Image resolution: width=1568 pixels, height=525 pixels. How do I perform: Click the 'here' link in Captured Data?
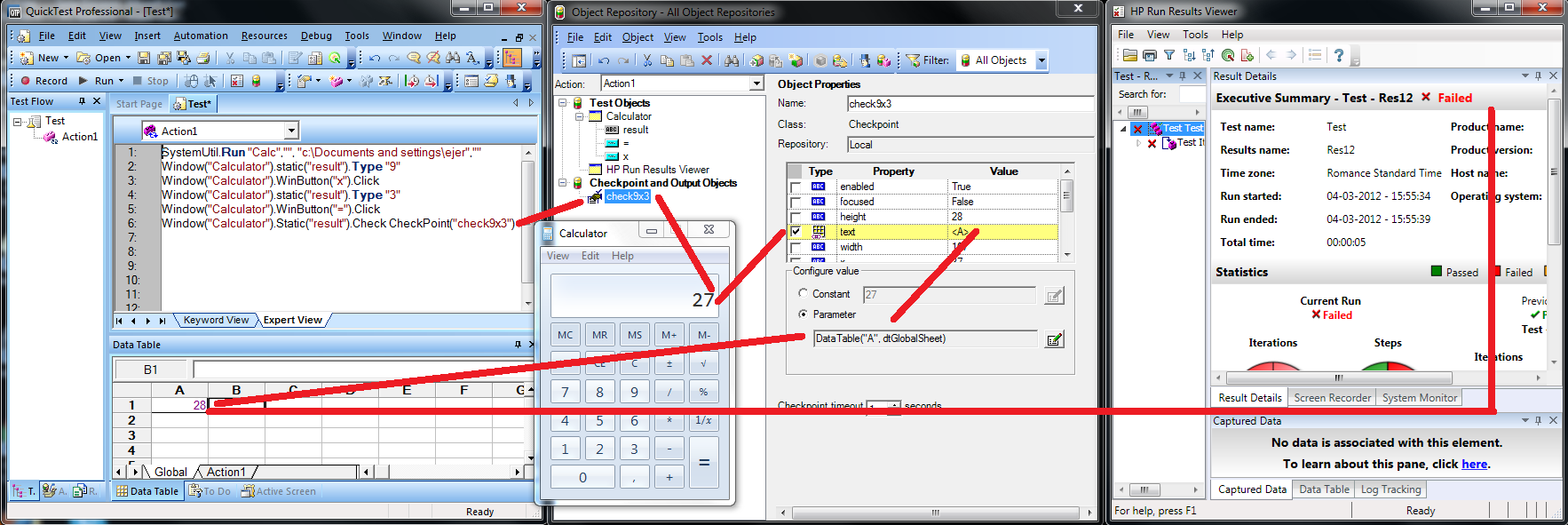pyautogui.click(x=1474, y=464)
